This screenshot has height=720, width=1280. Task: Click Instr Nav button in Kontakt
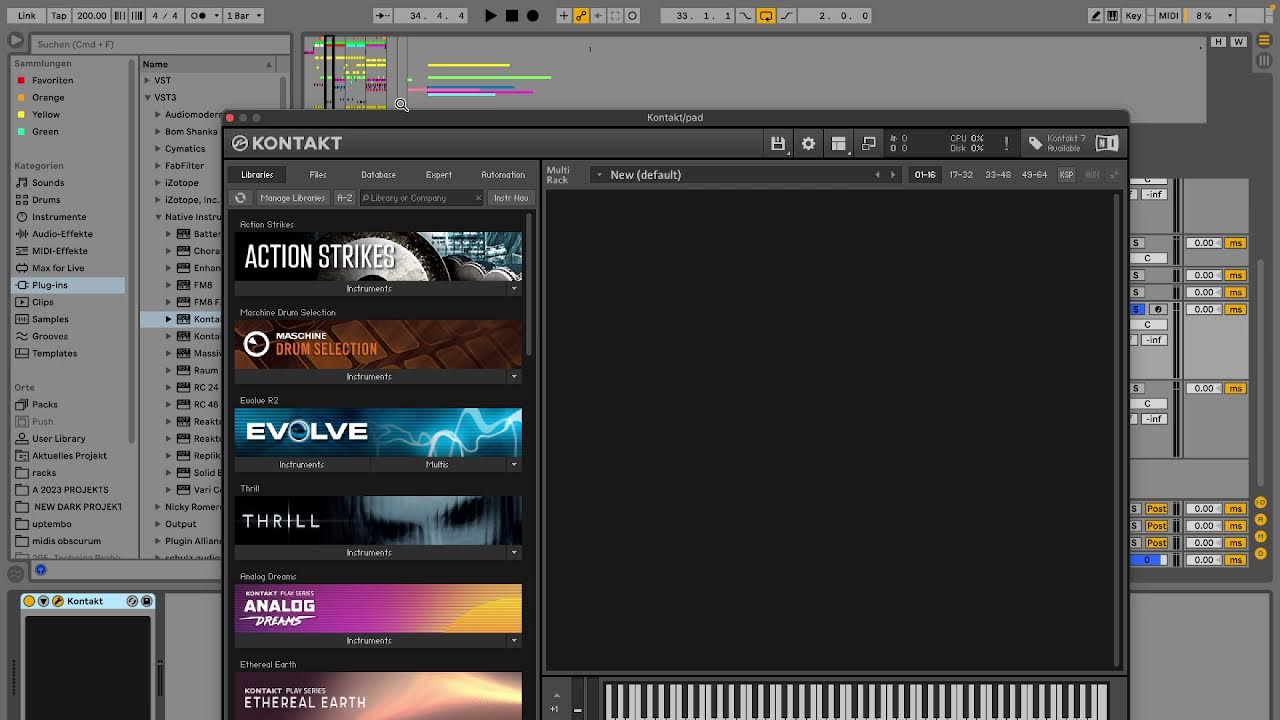click(511, 198)
